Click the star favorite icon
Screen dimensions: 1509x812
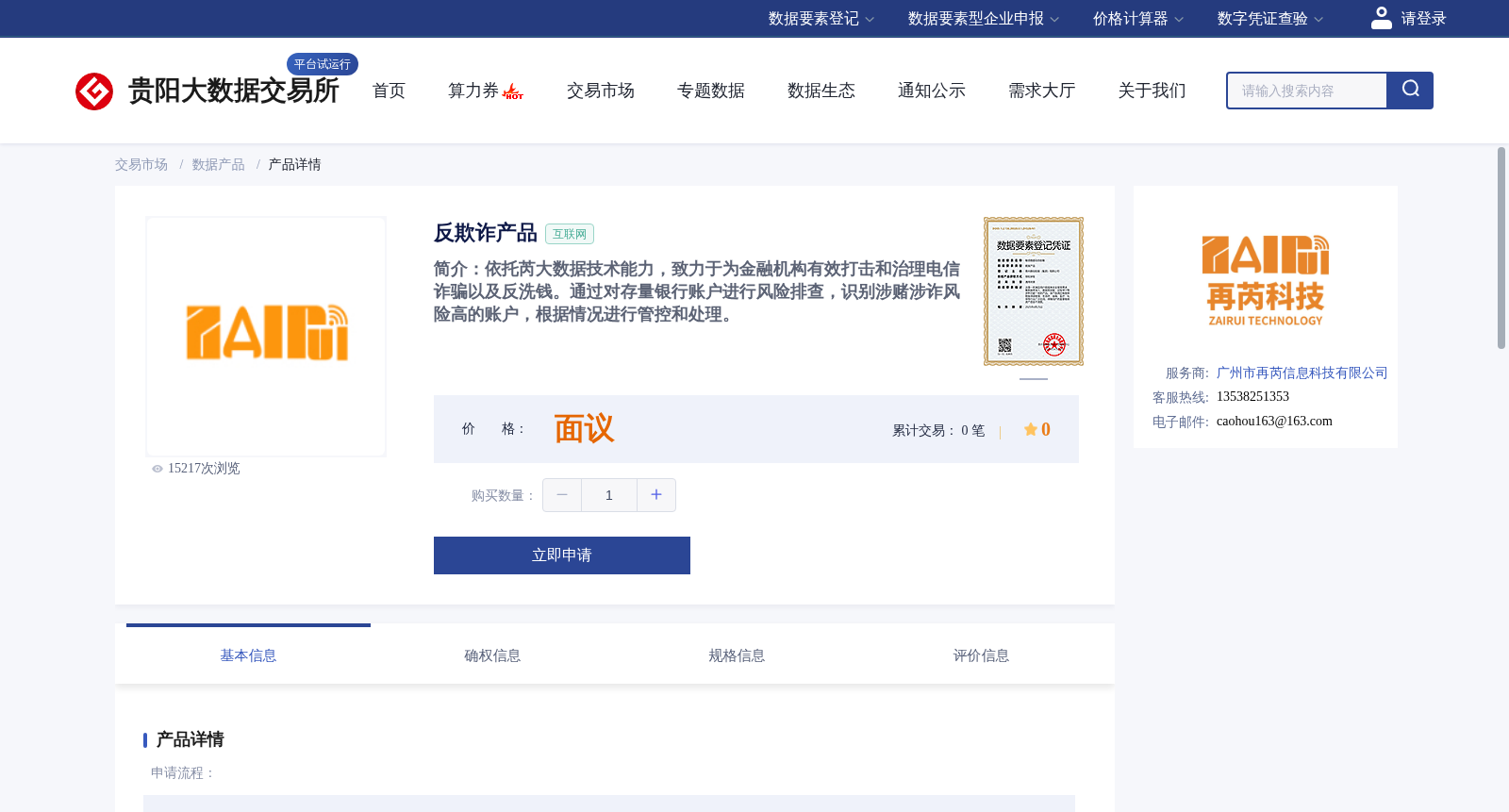tap(1030, 429)
